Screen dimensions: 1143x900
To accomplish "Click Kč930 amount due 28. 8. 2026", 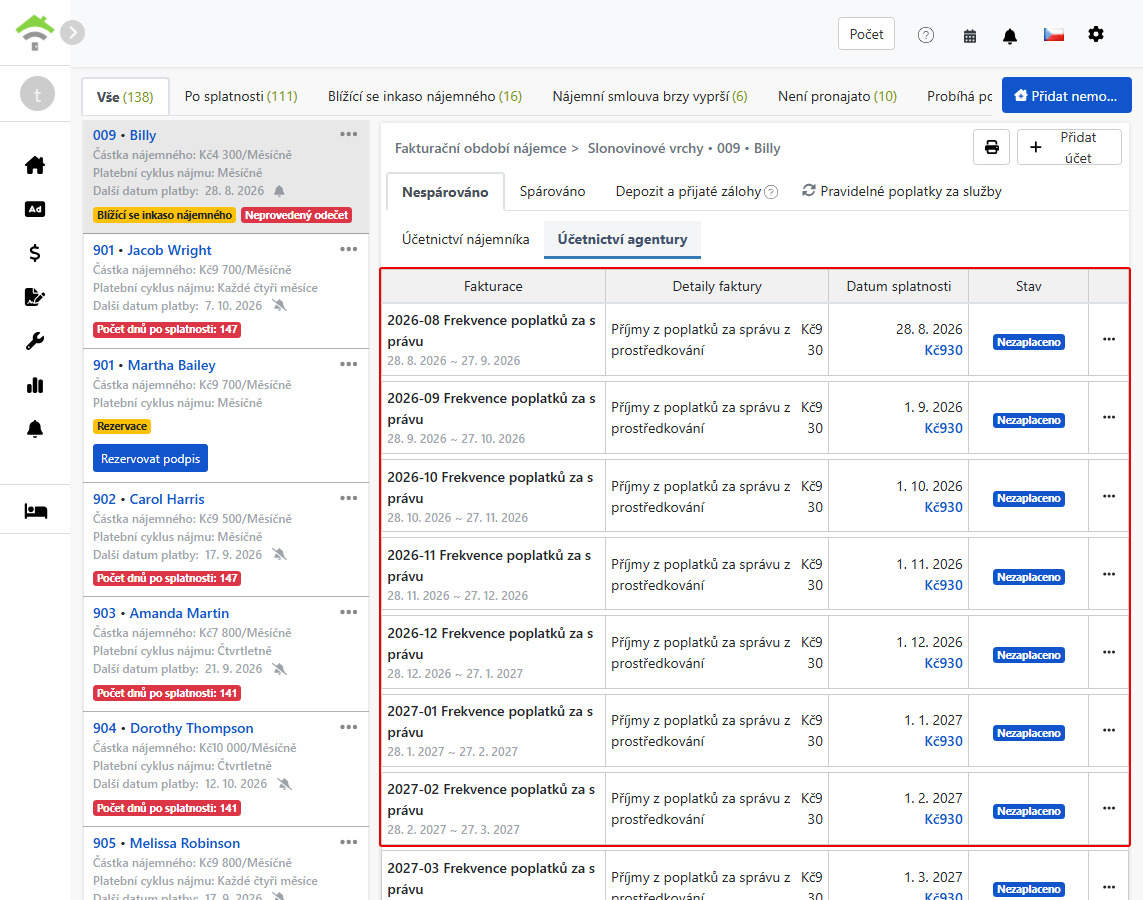I will pyautogui.click(x=943, y=351).
